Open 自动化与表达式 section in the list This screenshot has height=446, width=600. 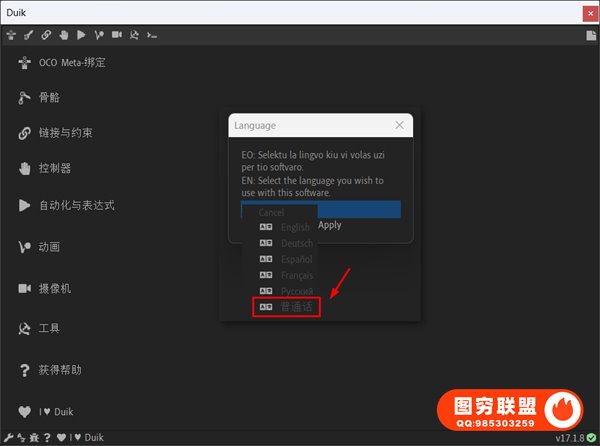76,205
